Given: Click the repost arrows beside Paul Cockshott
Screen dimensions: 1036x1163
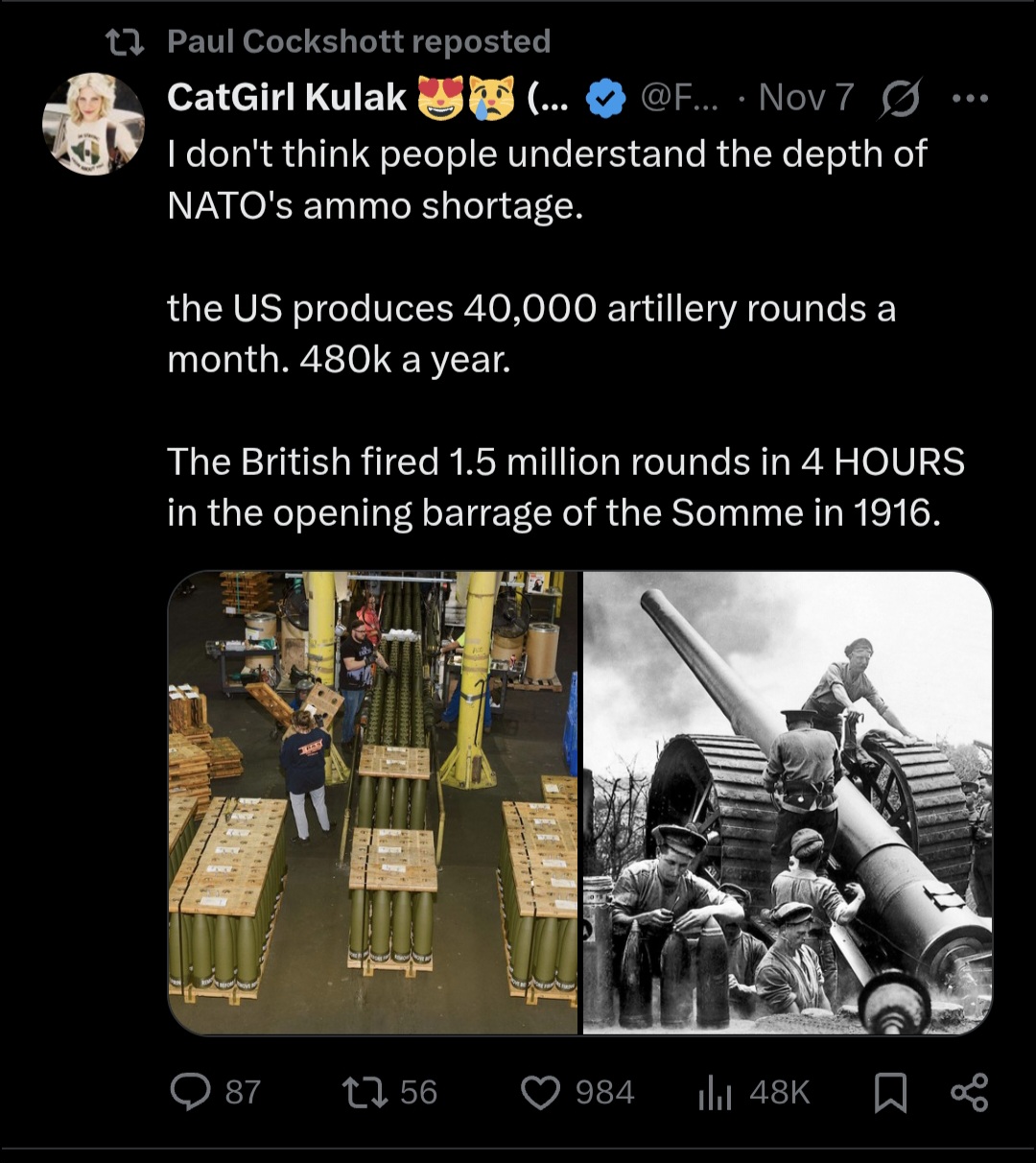Looking at the screenshot, I should [x=124, y=41].
